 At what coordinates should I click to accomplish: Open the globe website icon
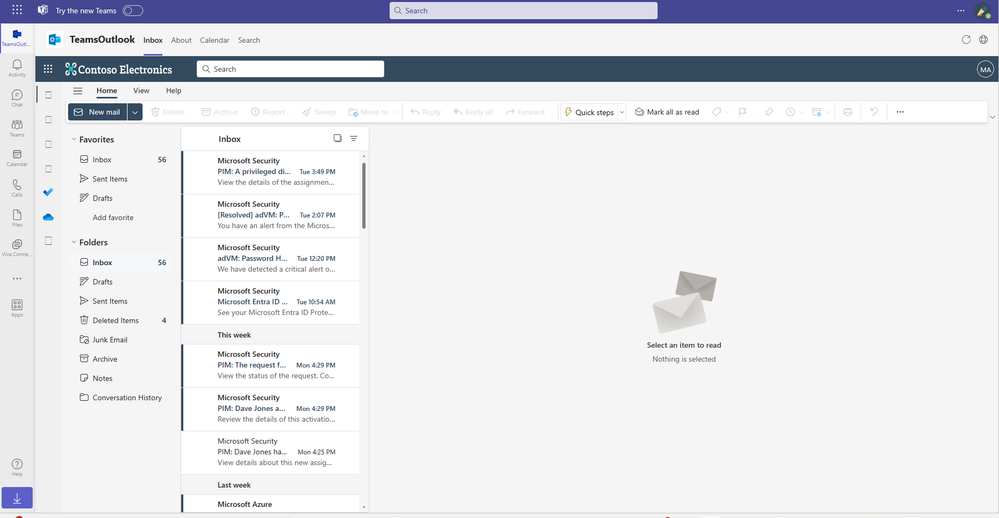pyautogui.click(x=984, y=40)
